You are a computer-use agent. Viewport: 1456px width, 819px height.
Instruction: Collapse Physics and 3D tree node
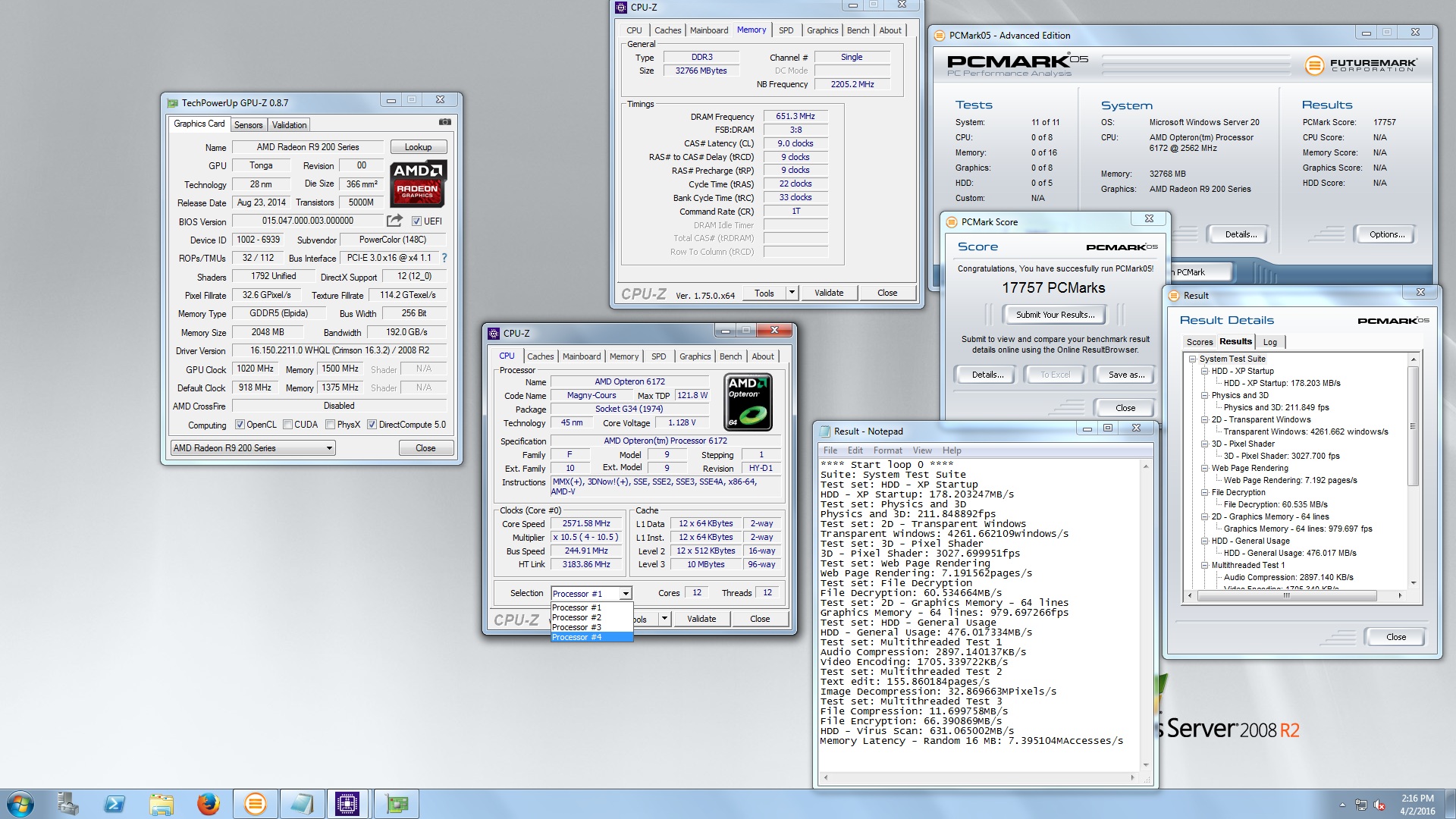[1204, 395]
